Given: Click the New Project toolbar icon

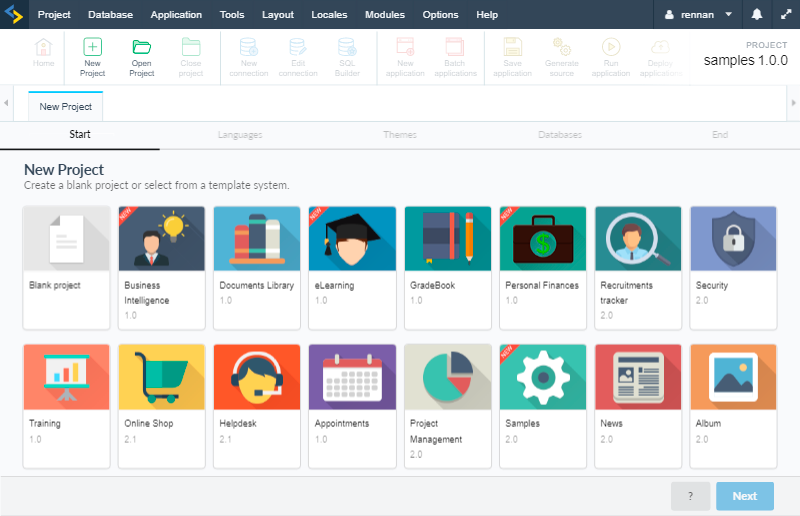Looking at the screenshot, I should click(92, 47).
